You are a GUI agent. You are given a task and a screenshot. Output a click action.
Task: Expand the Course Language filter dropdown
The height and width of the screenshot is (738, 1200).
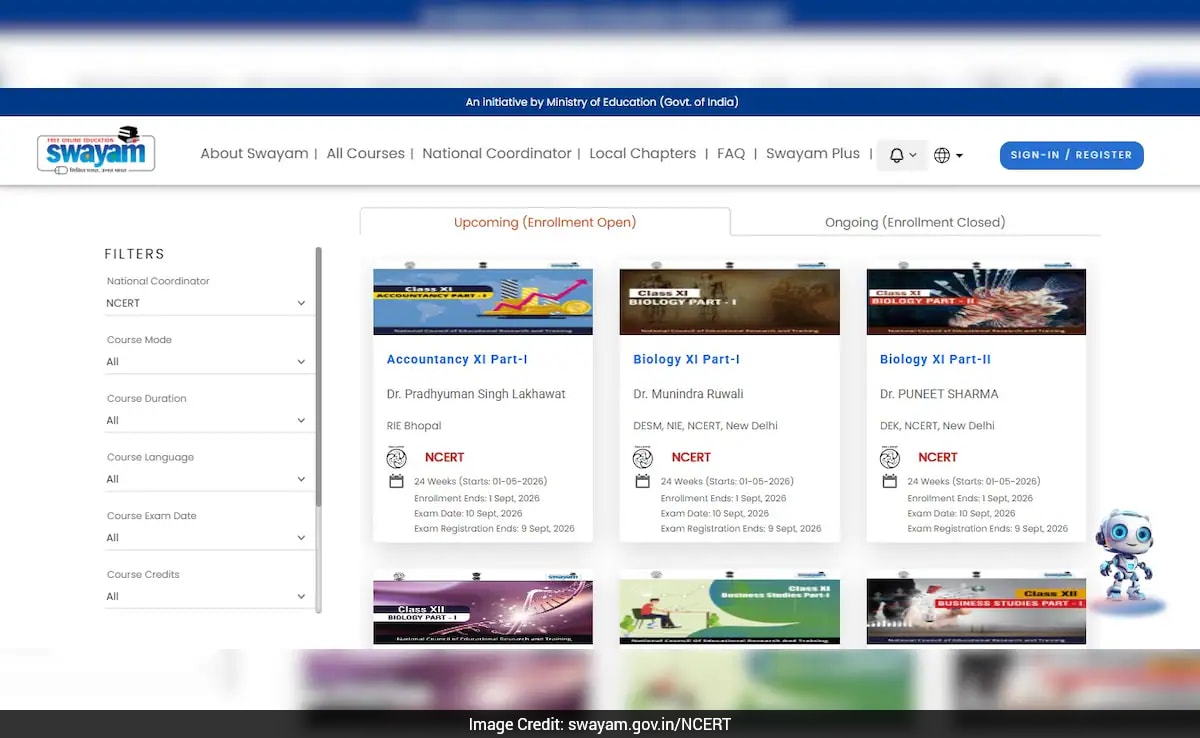[208, 479]
